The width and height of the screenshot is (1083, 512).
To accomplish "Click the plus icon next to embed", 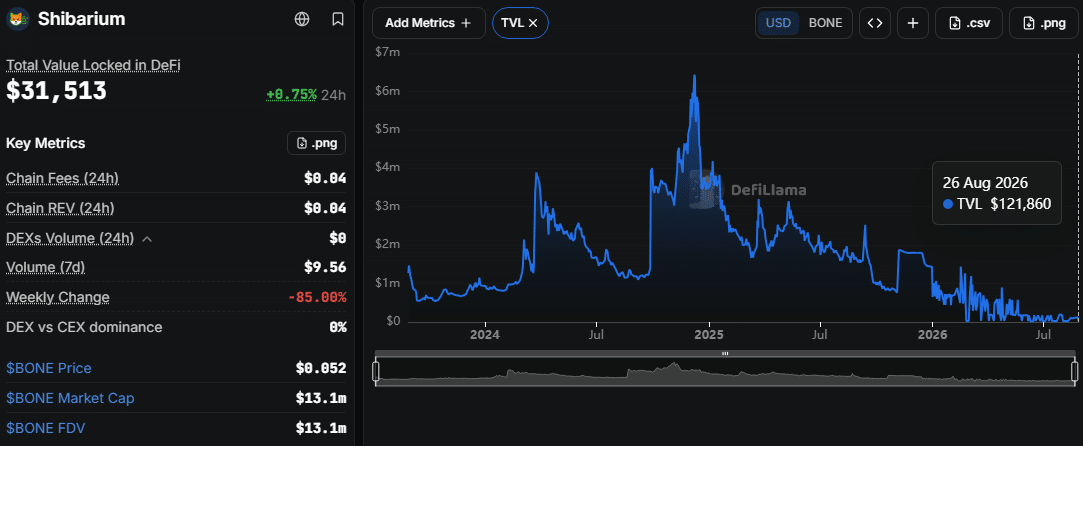I will [912, 23].
